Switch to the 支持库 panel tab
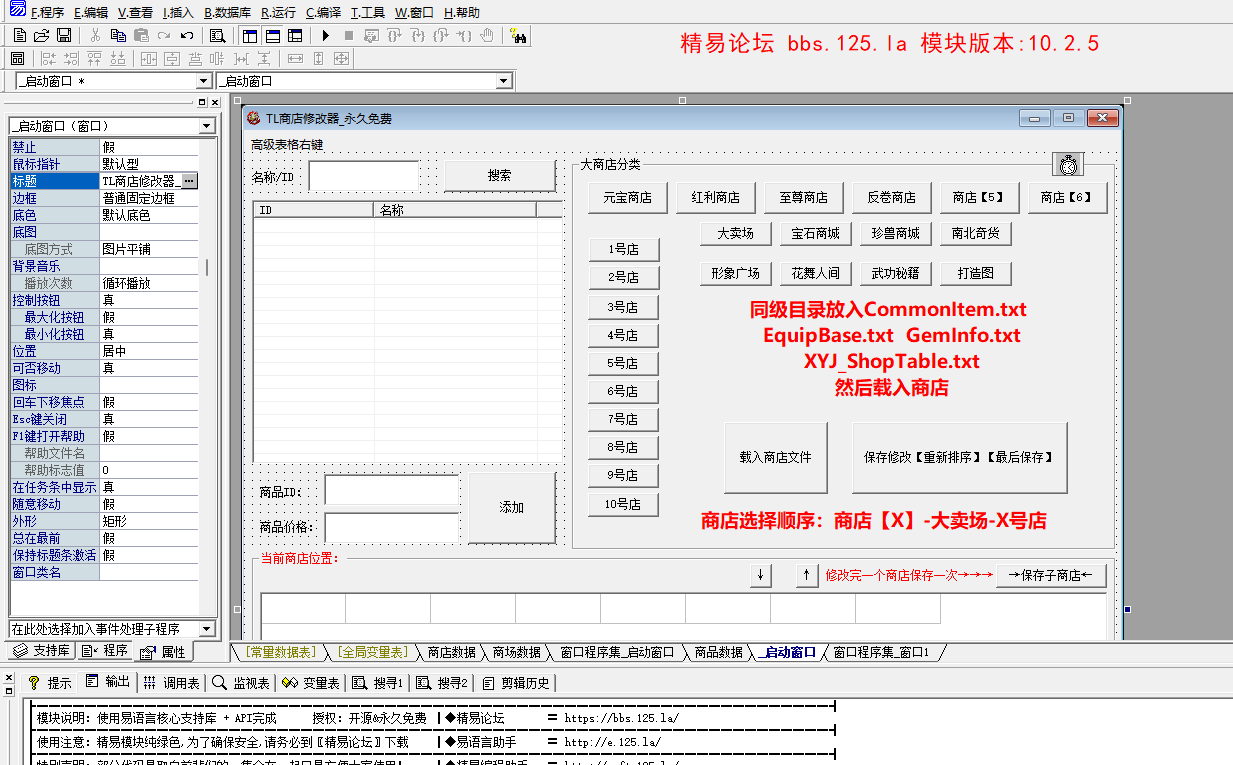The height and width of the screenshot is (765, 1233). pos(42,651)
